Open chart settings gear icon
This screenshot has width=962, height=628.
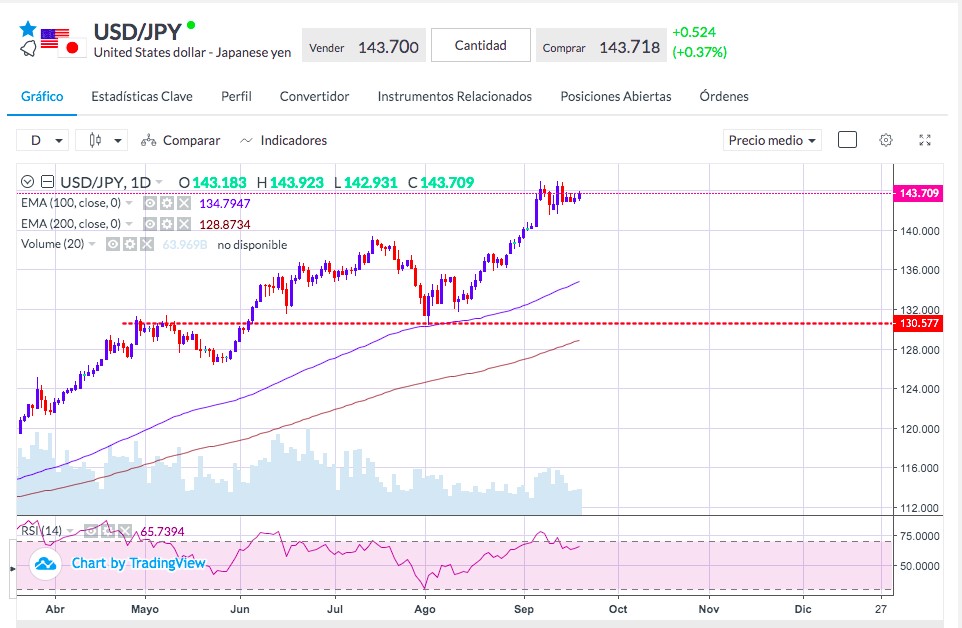[886, 140]
